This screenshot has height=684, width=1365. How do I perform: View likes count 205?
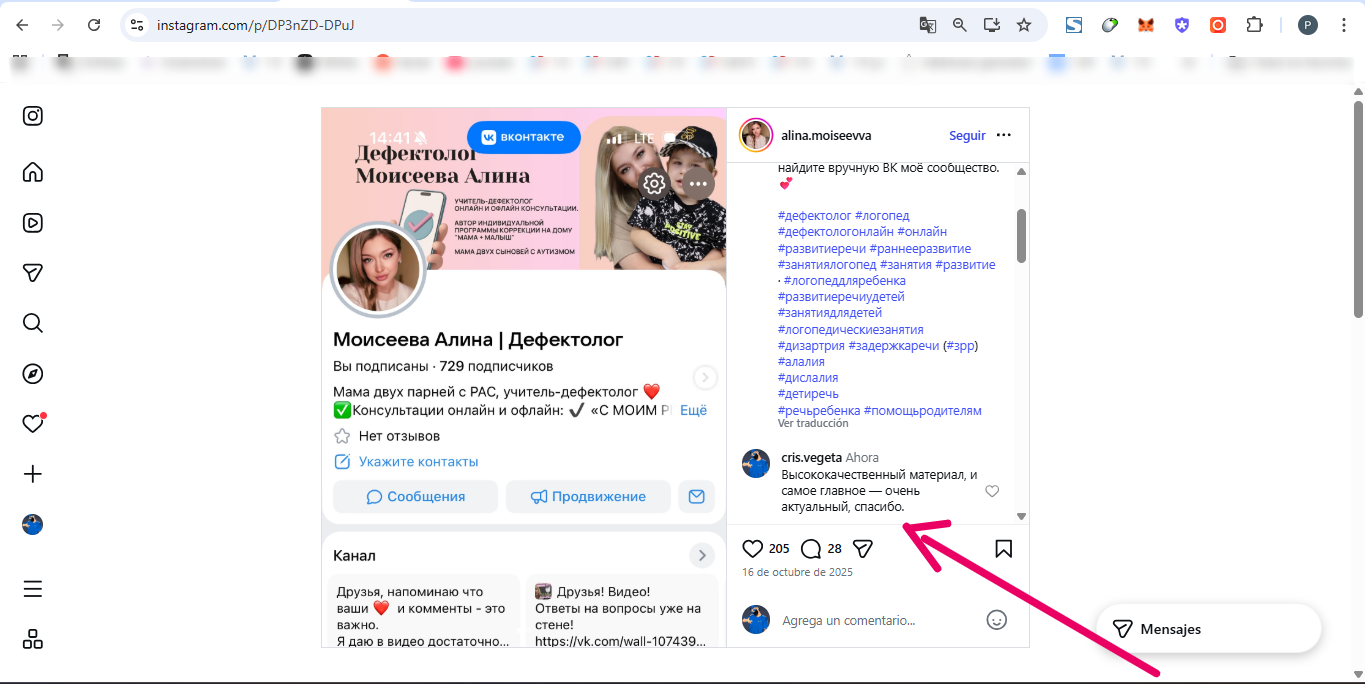779,548
